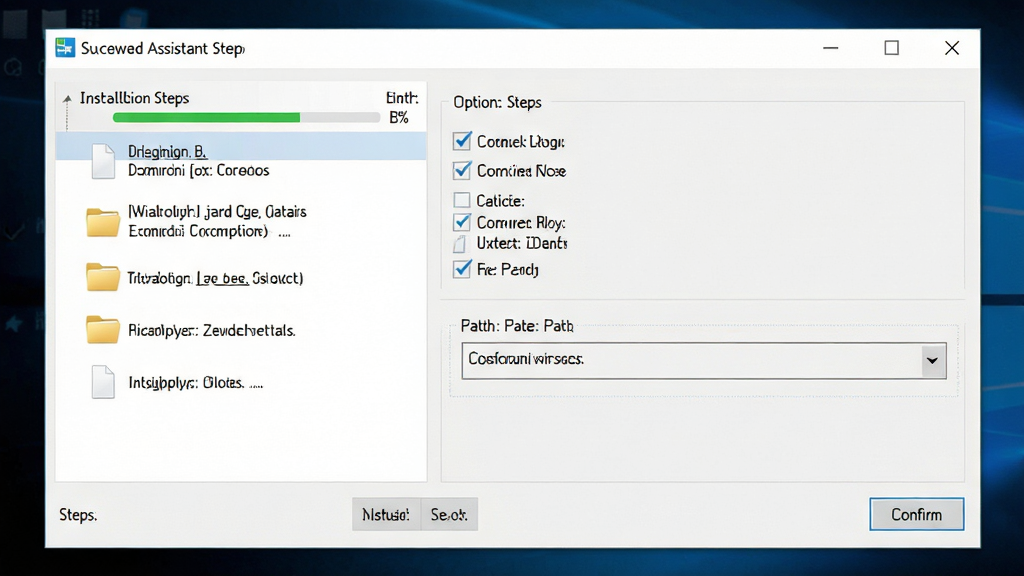Click the 'Einth: B%' progress value
The width and height of the screenshot is (1024, 576).
[x=402, y=108]
